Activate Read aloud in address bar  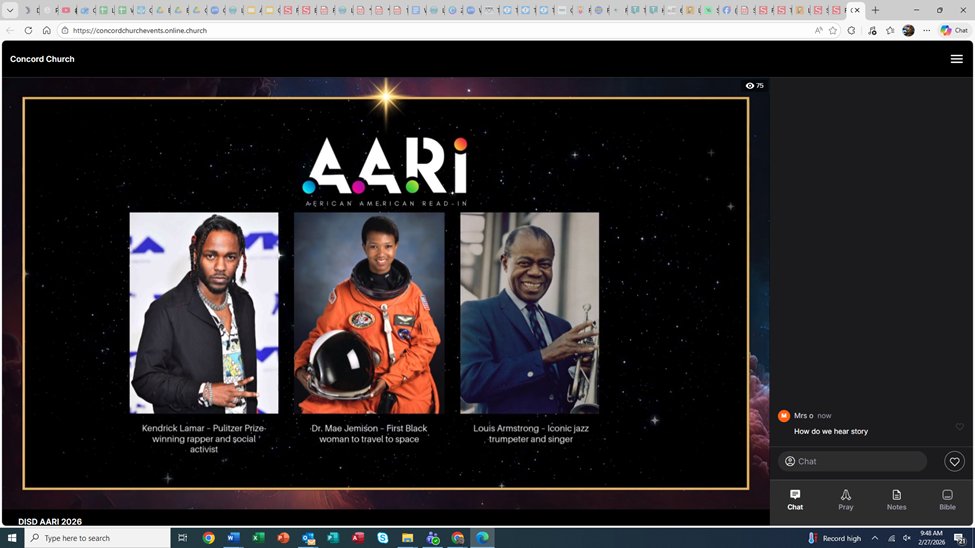818,30
